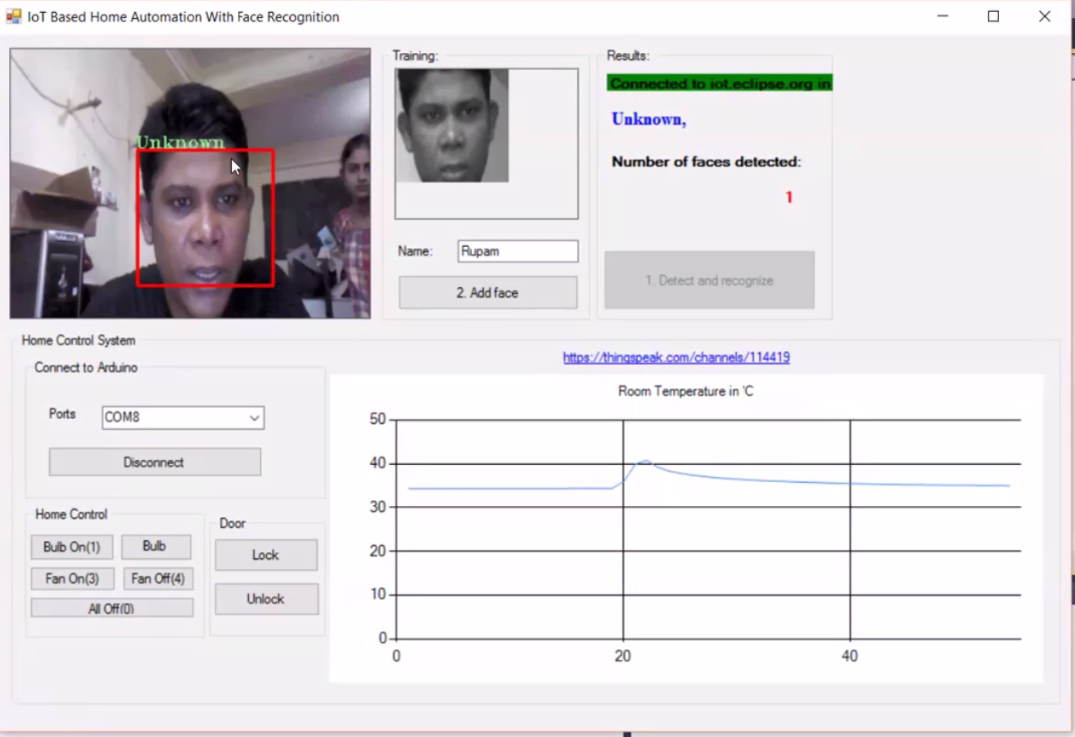Click the green connection status label
Viewport: 1075px width, 737px height.
point(719,84)
